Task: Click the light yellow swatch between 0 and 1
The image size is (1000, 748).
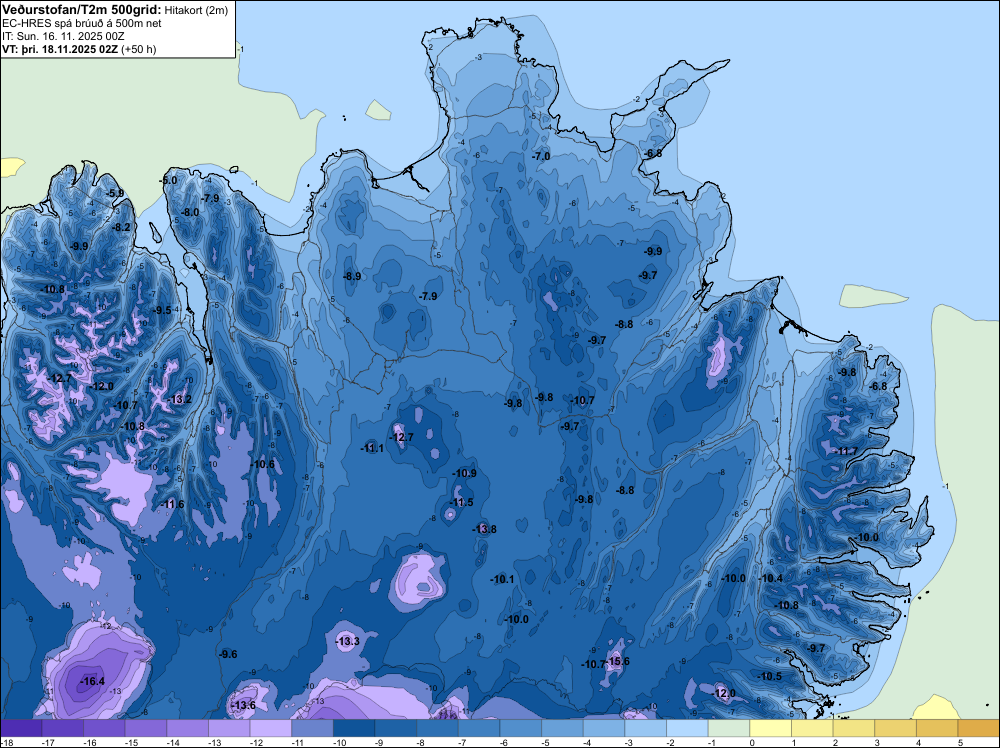Action: tap(770, 728)
